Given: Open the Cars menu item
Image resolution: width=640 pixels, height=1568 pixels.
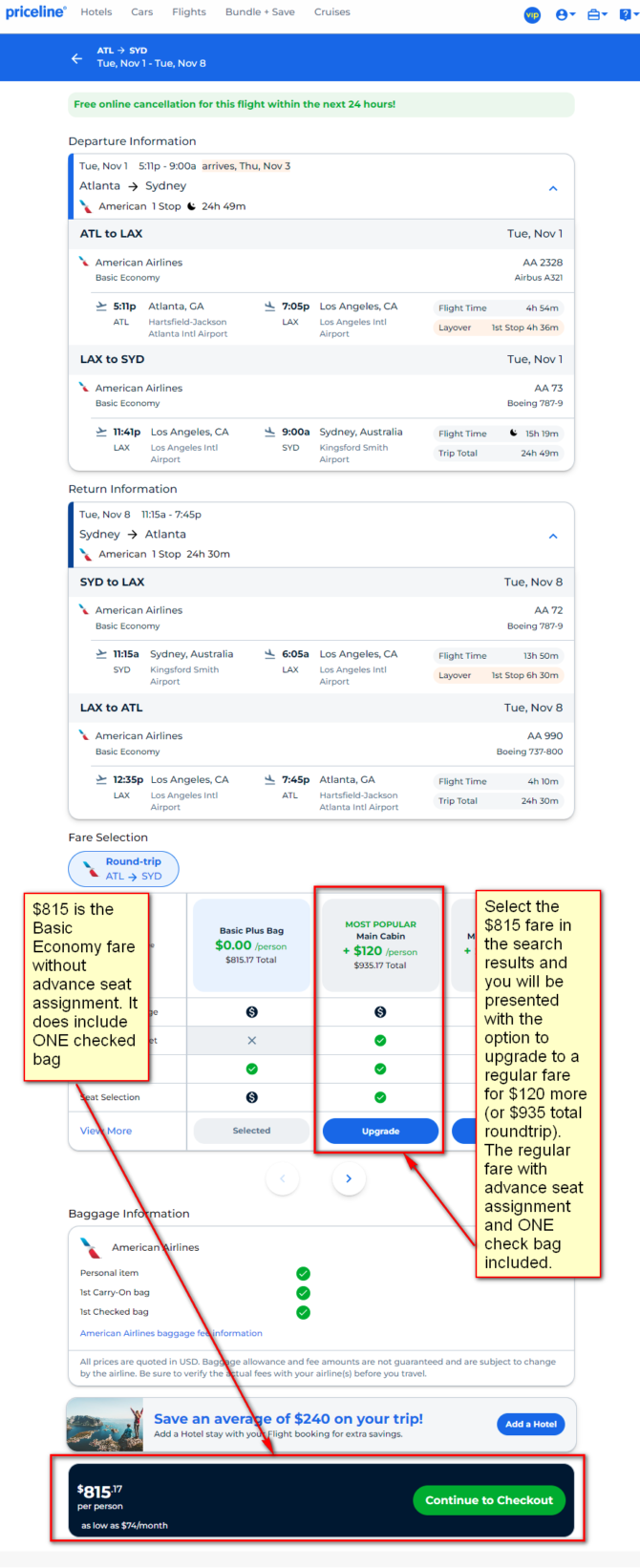Looking at the screenshot, I should [x=142, y=12].
